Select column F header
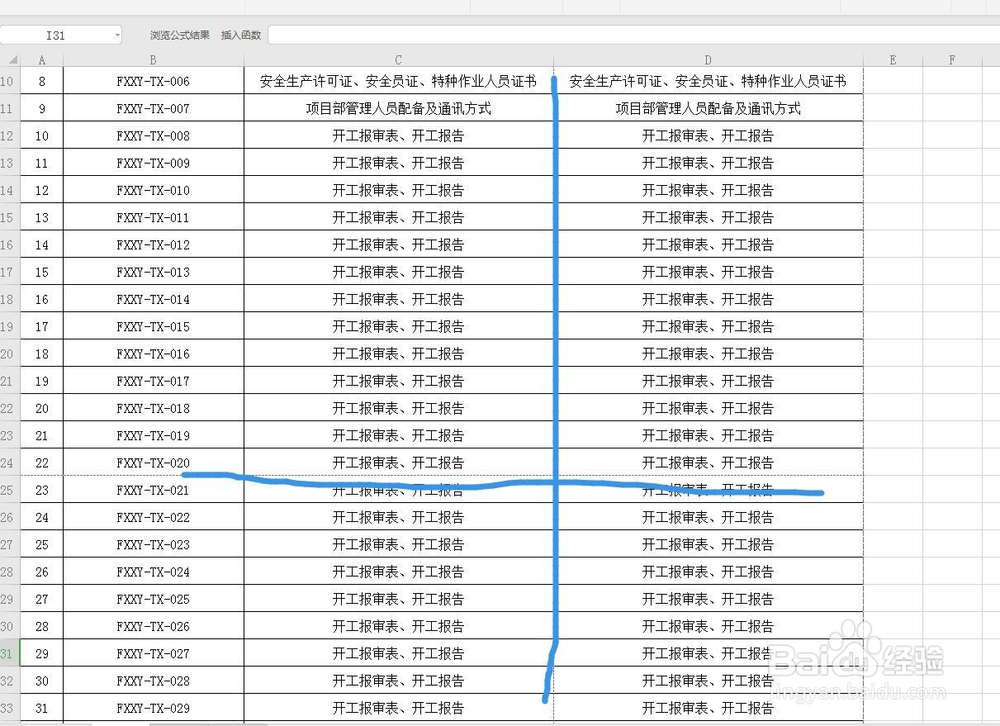Screen dimensions: 1000x726 coord(952,60)
